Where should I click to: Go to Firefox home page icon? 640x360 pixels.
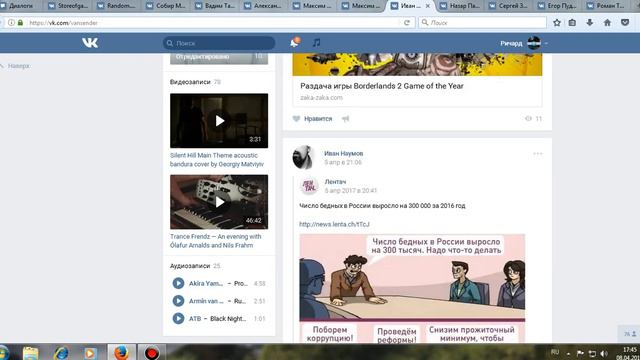(607, 23)
